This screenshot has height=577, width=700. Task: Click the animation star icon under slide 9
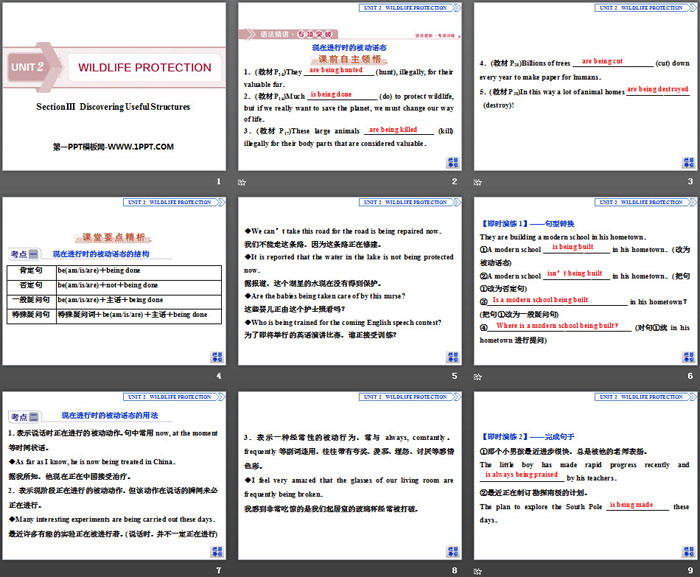tap(477, 571)
